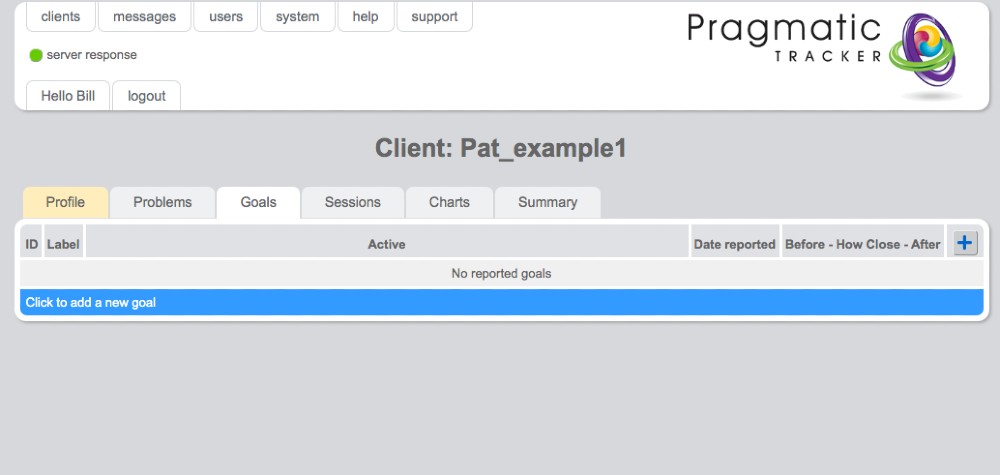Click the Hello Bill button
The width and height of the screenshot is (1000, 475).
[x=68, y=96]
